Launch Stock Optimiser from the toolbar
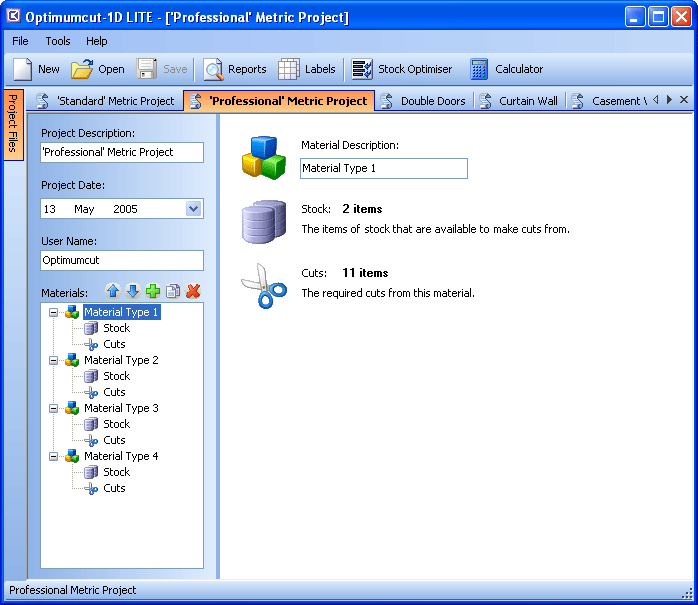 362,69
